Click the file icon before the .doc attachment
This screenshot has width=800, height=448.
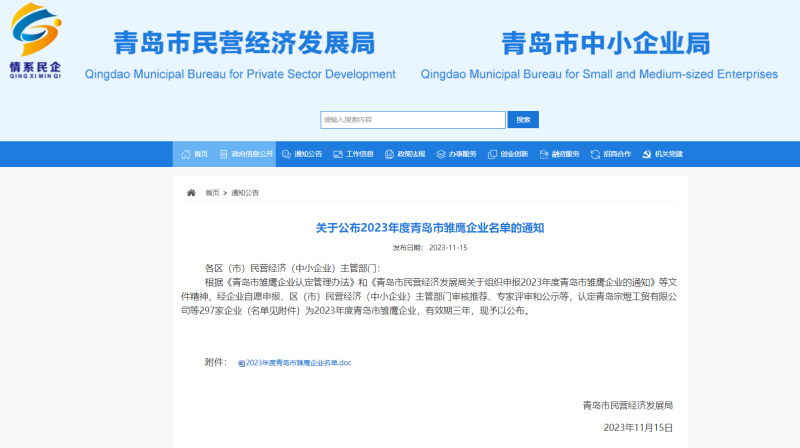coord(241,362)
